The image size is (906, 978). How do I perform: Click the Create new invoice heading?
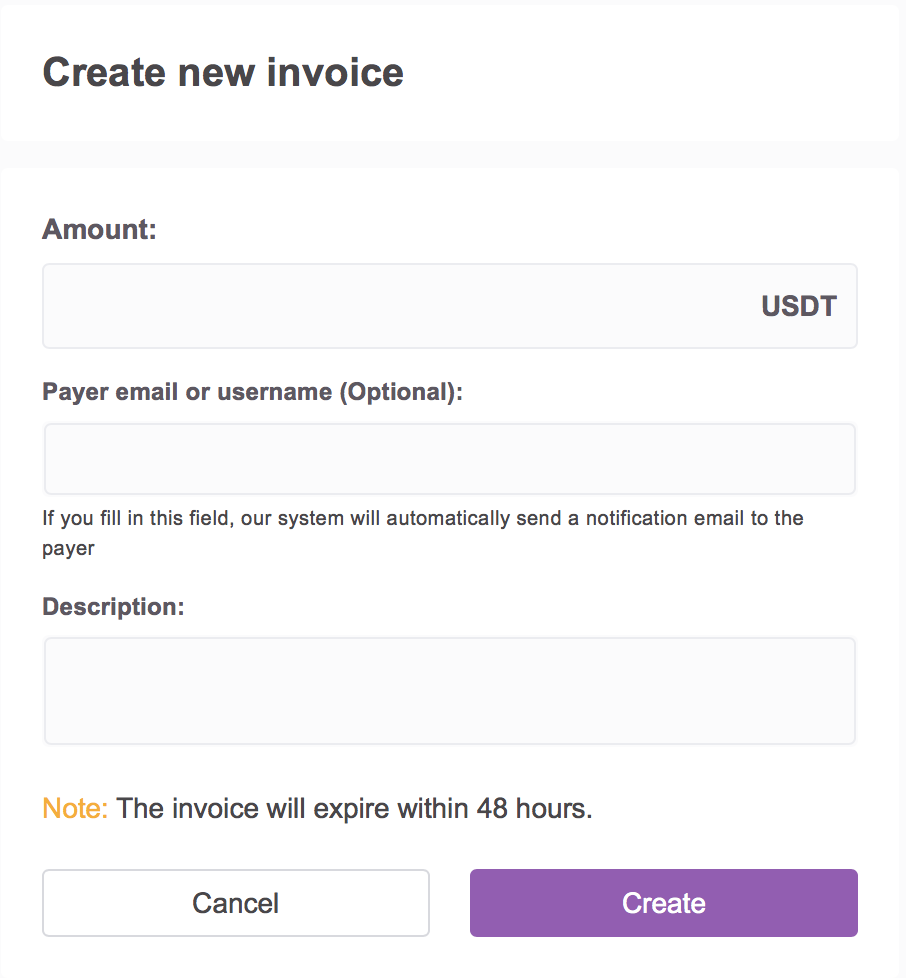222,72
